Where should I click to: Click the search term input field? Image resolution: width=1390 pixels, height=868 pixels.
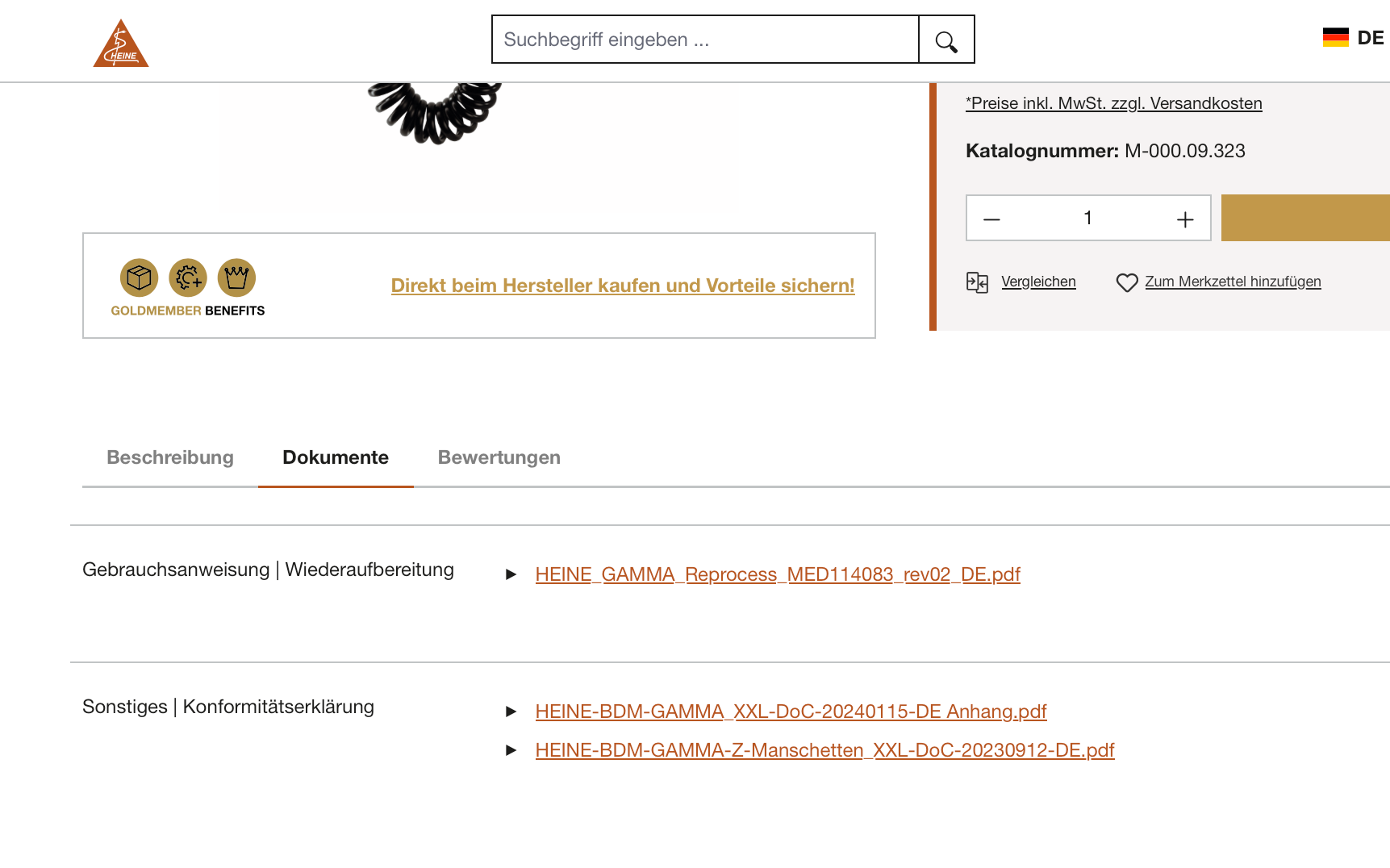(x=705, y=40)
